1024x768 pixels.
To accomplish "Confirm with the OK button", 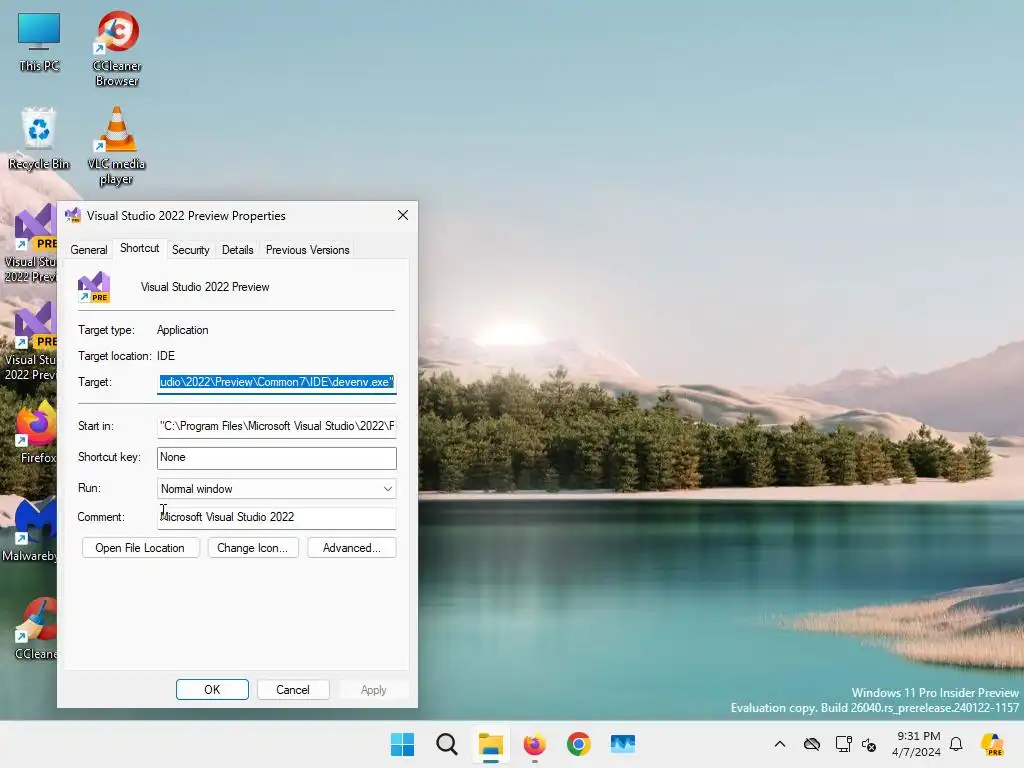I will point(212,690).
